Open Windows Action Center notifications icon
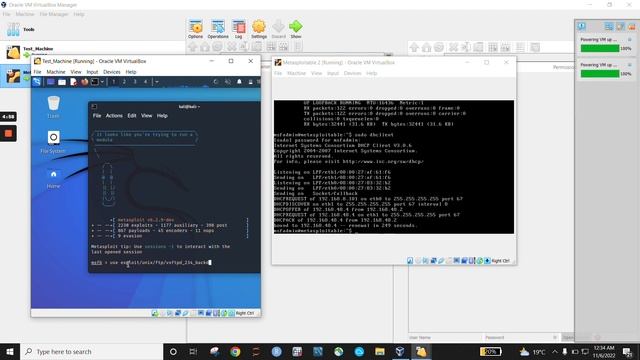Image resolution: width=640 pixels, height=360 pixels. pos(627,351)
